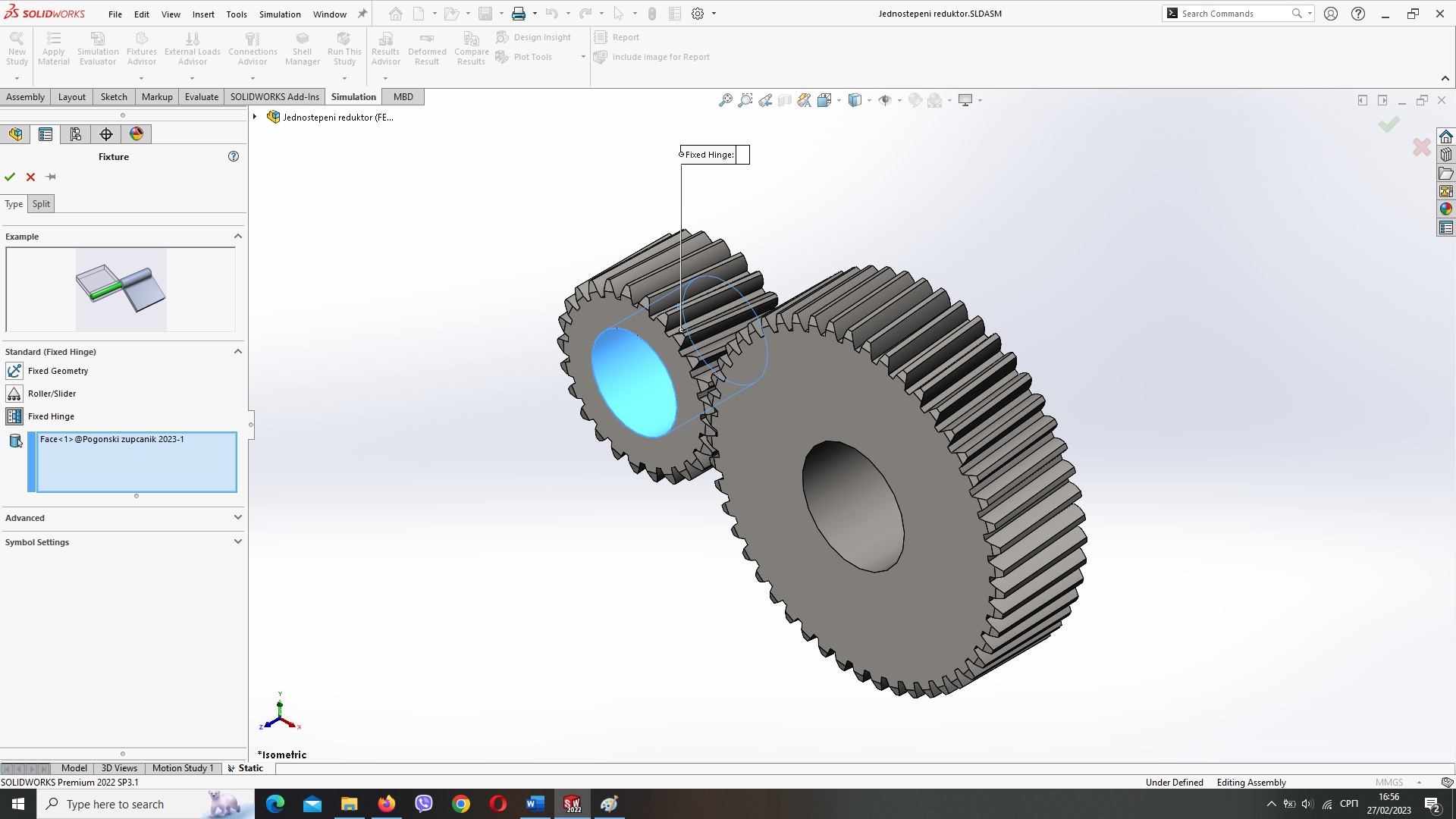The width and height of the screenshot is (1456, 819).
Task: Click the green checkmark confirm button
Action: (10, 176)
